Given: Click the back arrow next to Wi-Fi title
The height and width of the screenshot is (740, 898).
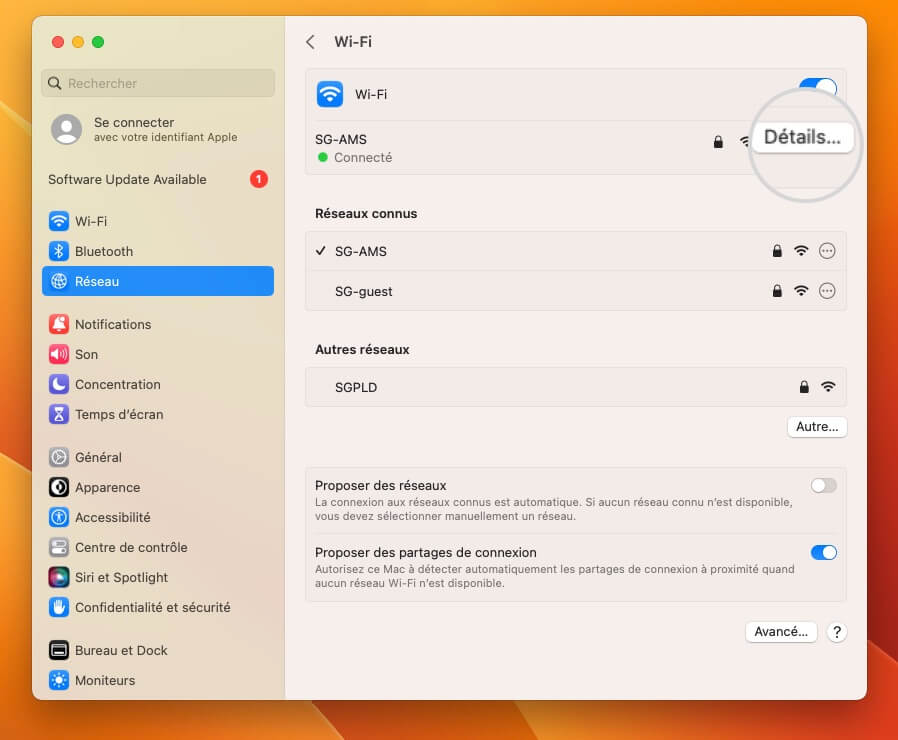Looking at the screenshot, I should point(310,42).
